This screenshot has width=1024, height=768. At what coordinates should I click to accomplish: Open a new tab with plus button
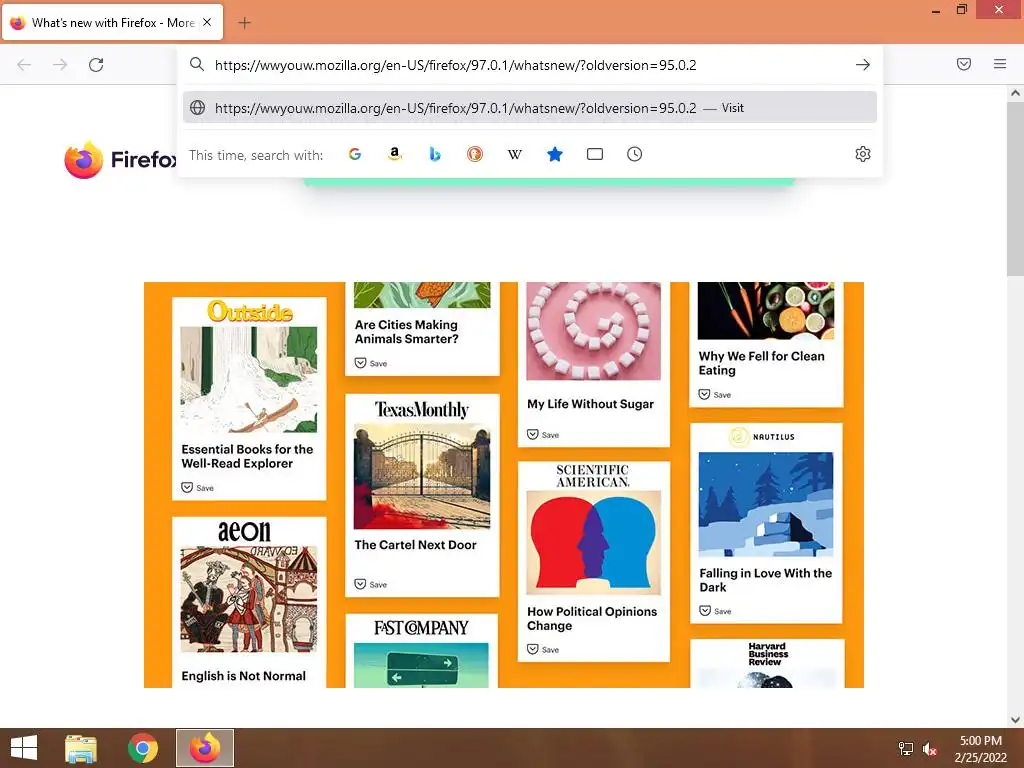tap(244, 23)
